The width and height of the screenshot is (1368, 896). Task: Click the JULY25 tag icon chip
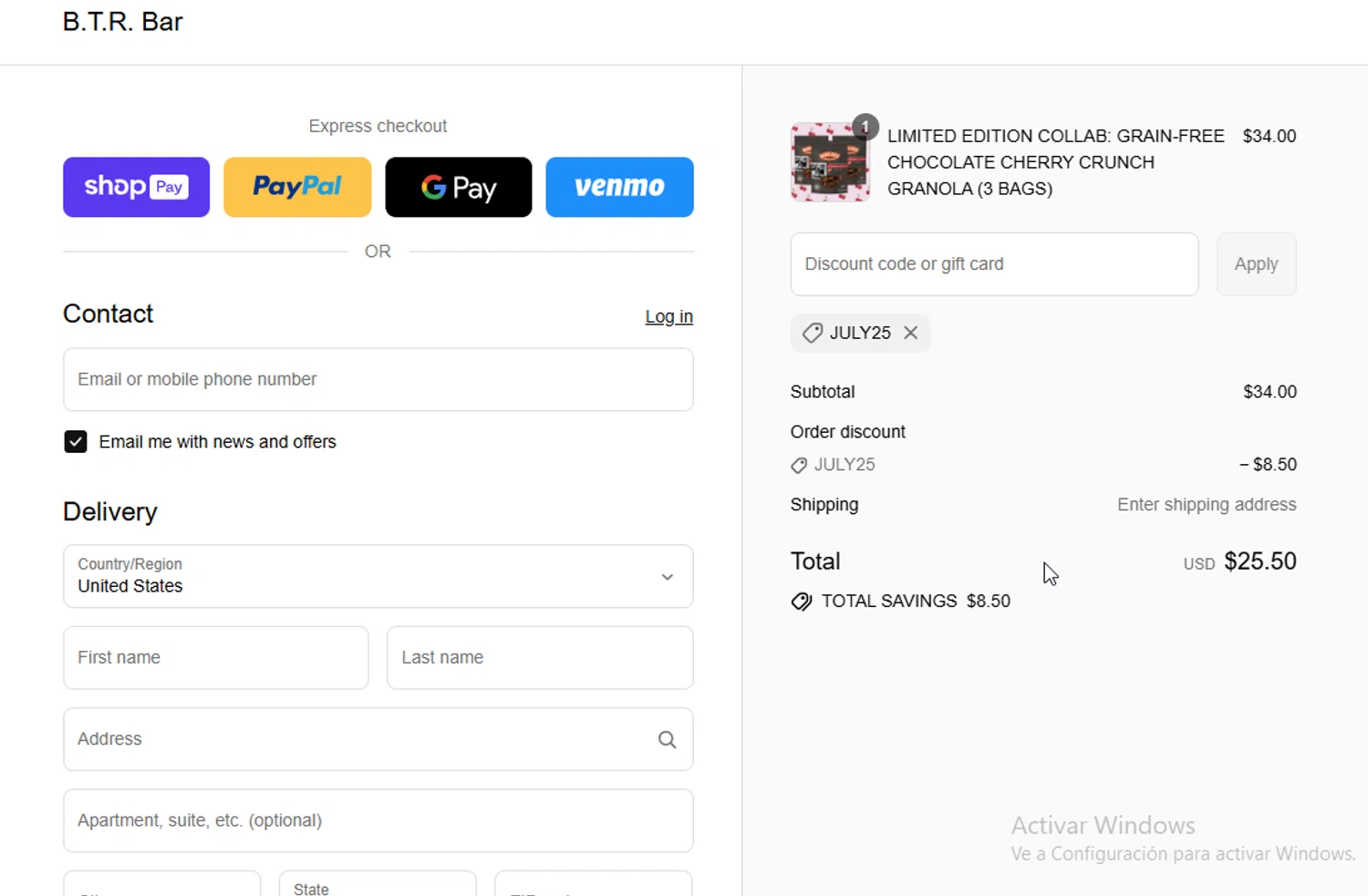(812, 333)
